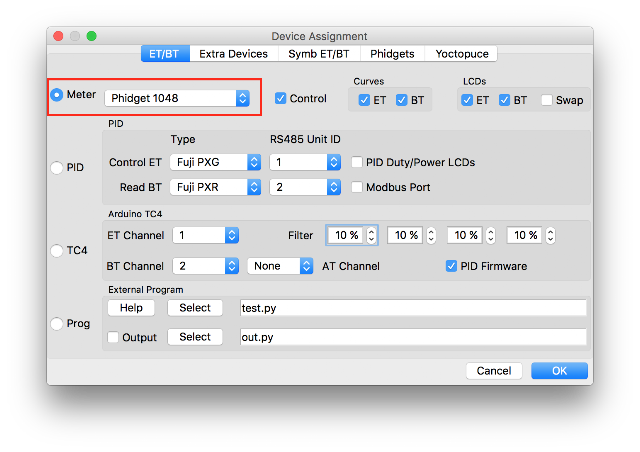640x452 pixels.
Task: Open the AT Channel None dropdown
Action: [280, 266]
